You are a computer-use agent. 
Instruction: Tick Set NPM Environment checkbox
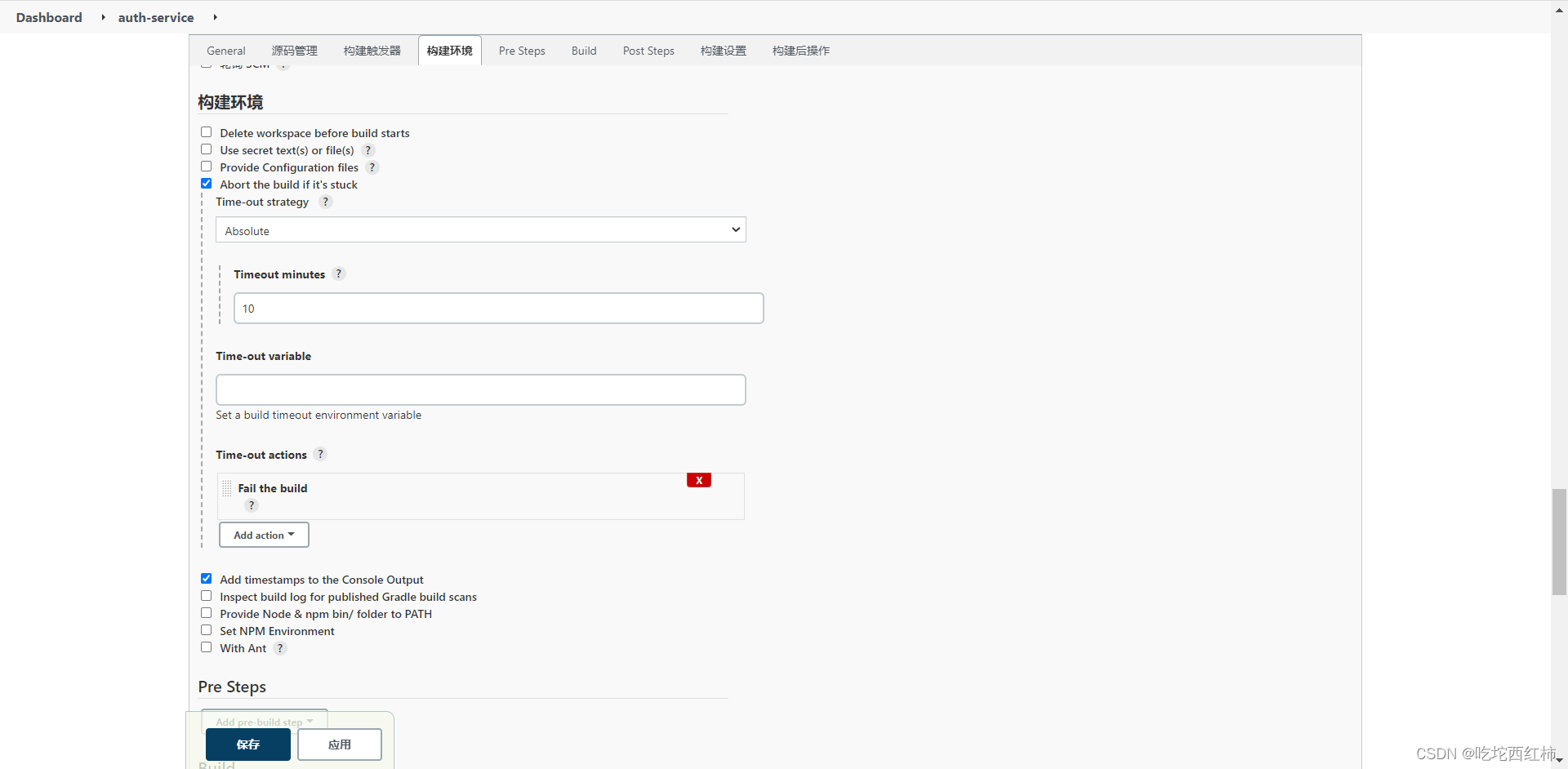point(207,630)
